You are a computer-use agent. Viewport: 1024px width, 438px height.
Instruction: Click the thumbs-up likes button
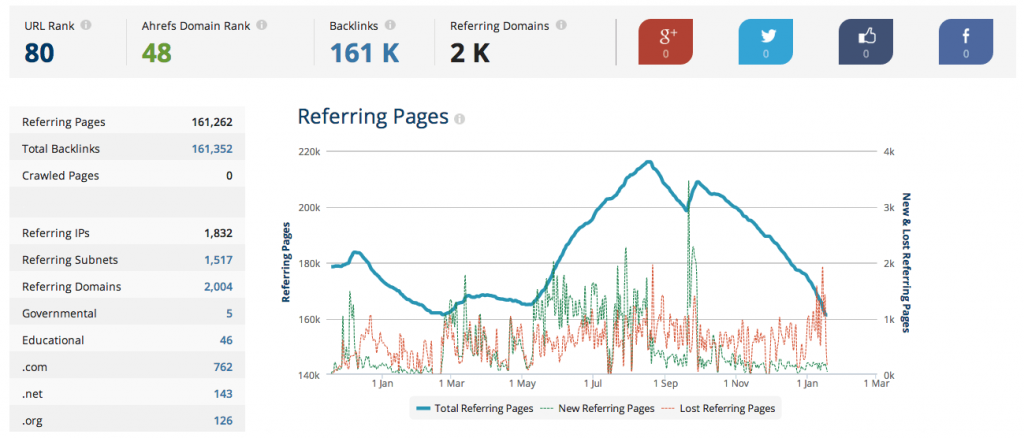tap(865, 42)
